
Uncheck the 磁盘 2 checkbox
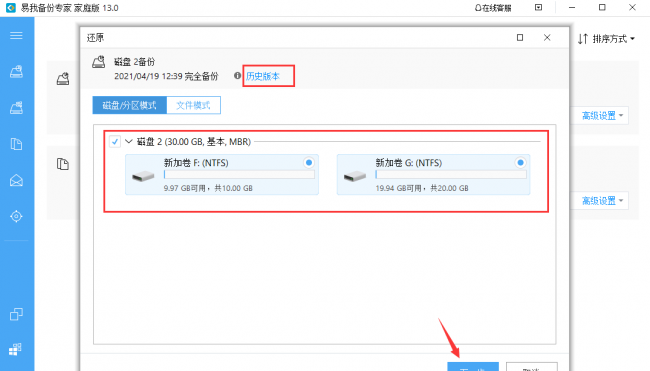[x=115, y=142]
